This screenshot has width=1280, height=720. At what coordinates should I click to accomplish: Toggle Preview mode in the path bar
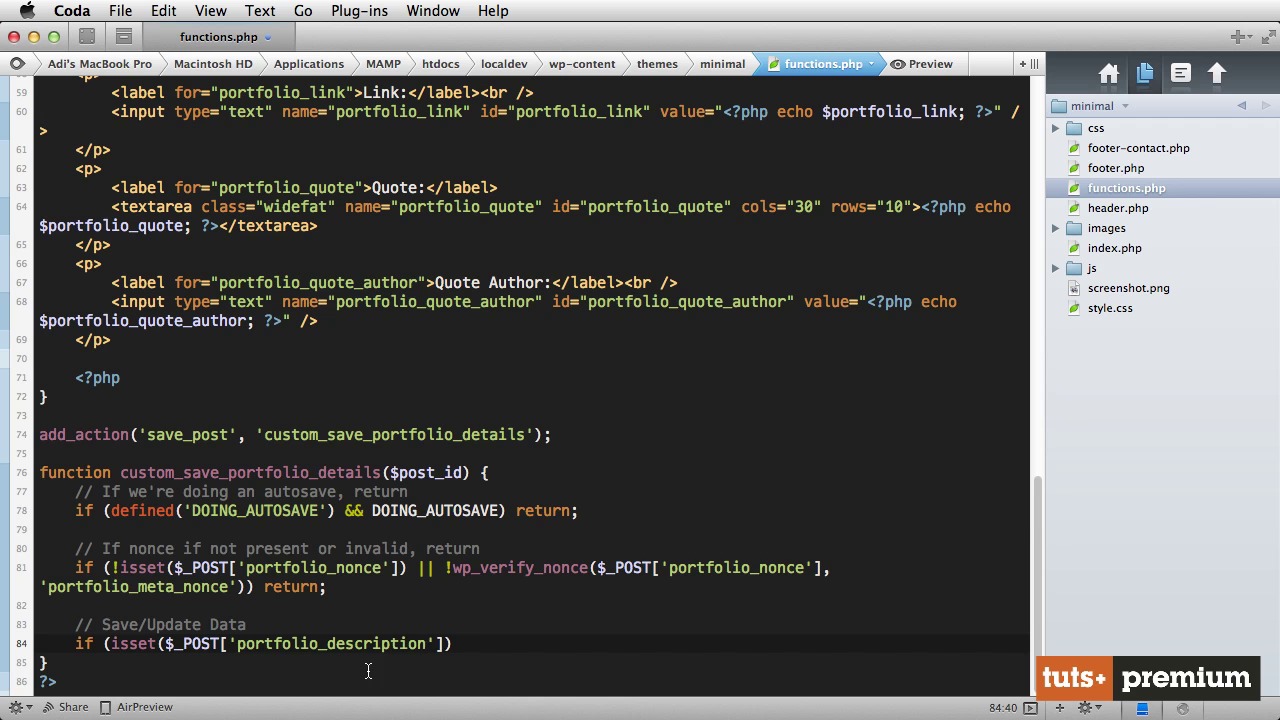(921, 64)
